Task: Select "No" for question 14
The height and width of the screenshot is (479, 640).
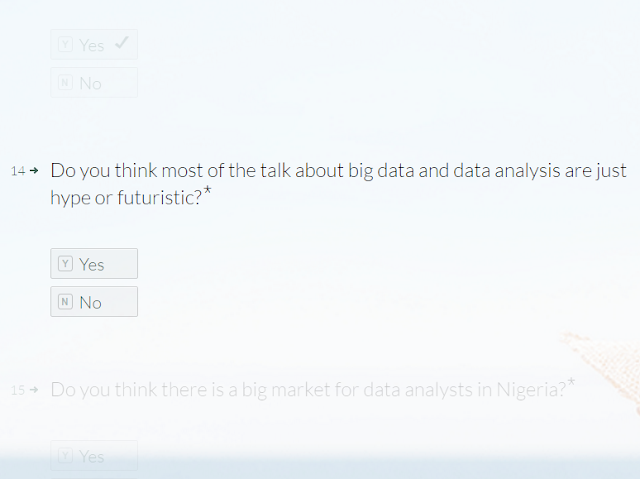Action: [93, 302]
